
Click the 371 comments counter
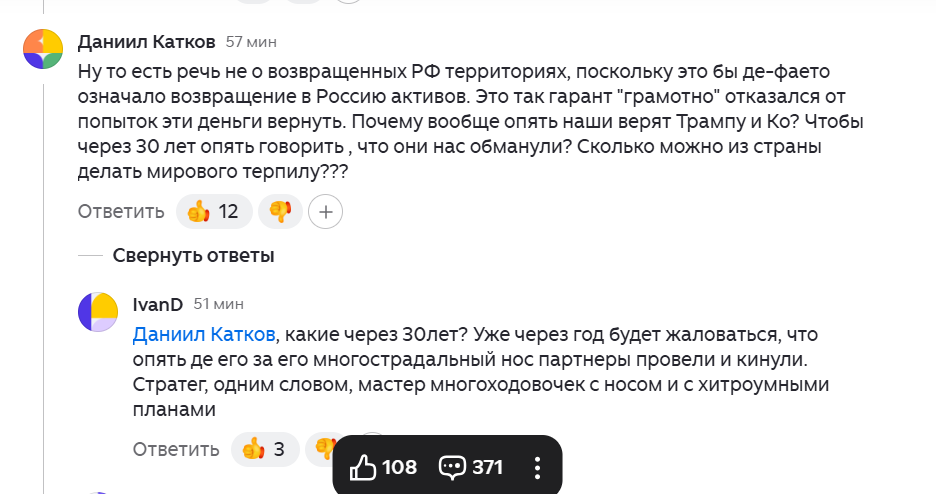pos(487,467)
